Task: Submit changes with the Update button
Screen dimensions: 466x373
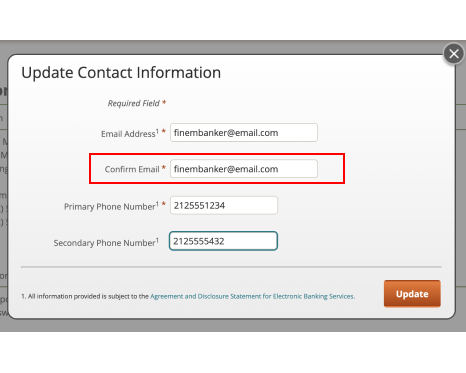Action: 412,294
